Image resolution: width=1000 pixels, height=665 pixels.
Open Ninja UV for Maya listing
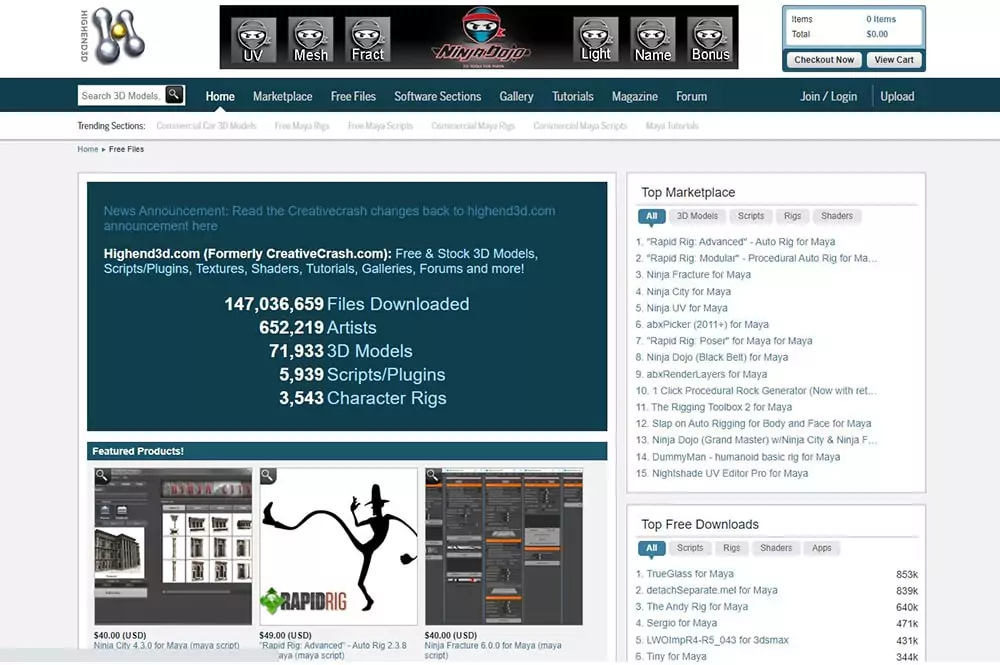pos(687,308)
